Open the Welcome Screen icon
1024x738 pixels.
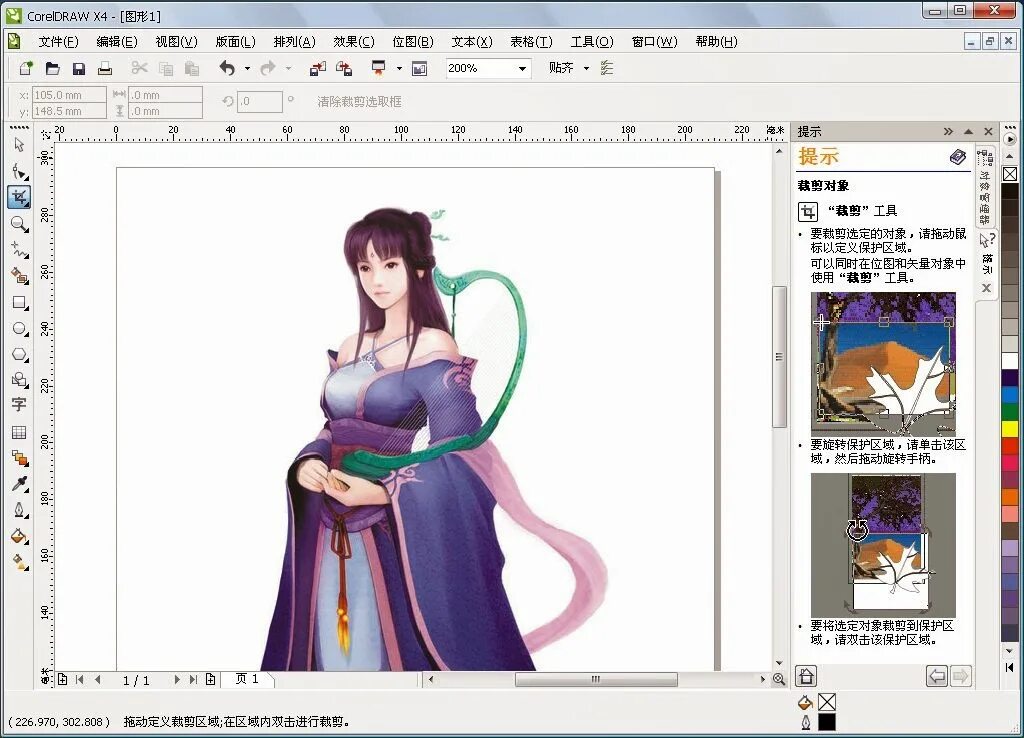[x=419, y=68]
